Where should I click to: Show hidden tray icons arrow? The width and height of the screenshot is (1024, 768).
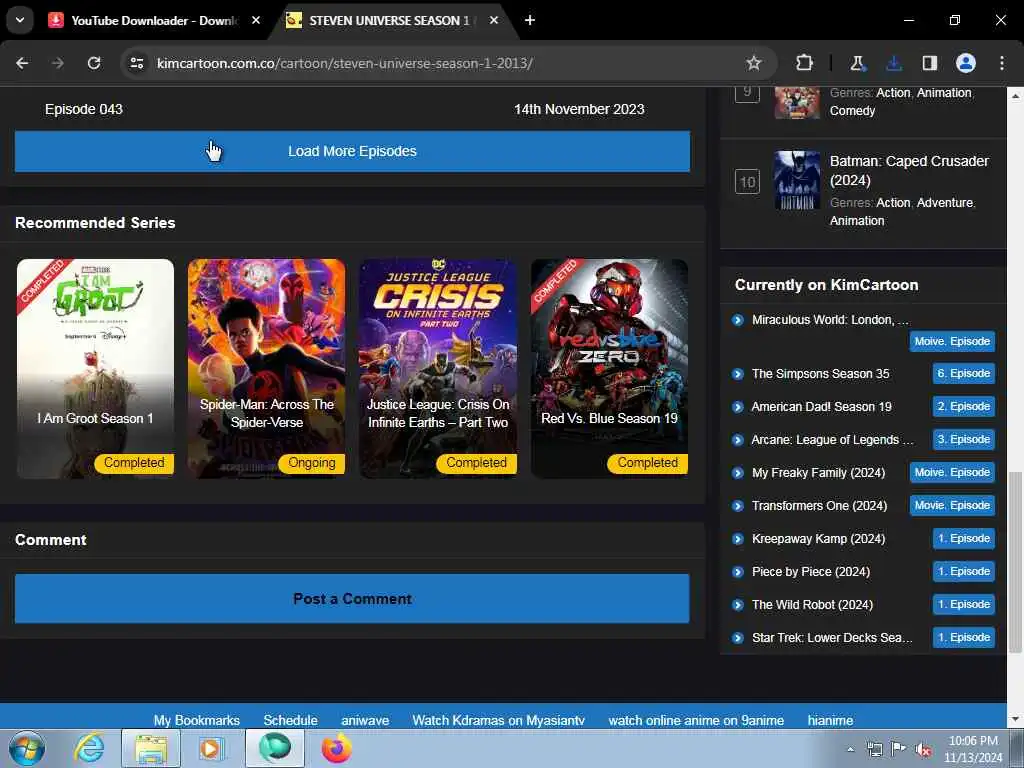tap(850, 750)
